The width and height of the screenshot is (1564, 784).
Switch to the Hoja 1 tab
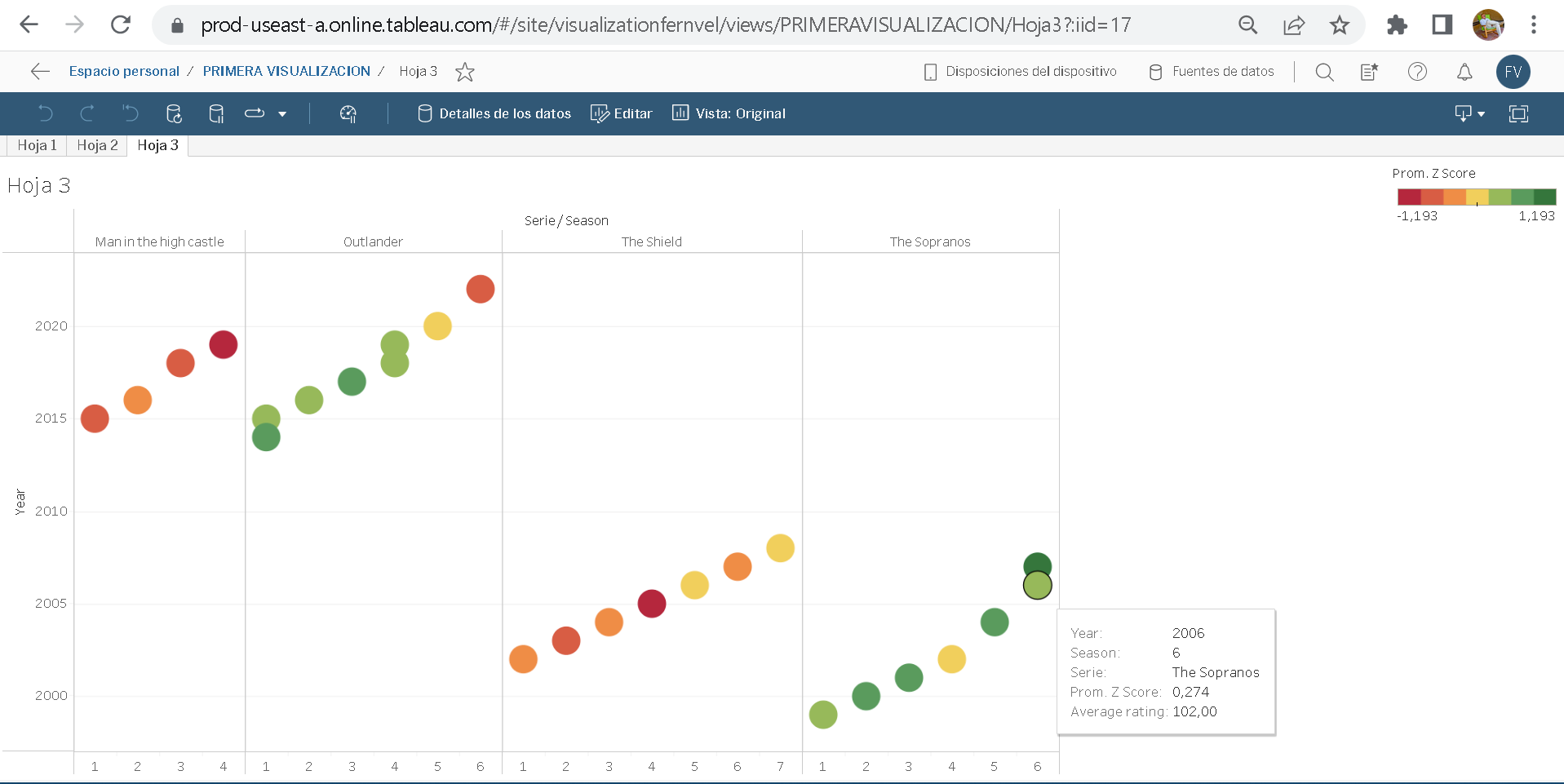pos(37,145)
